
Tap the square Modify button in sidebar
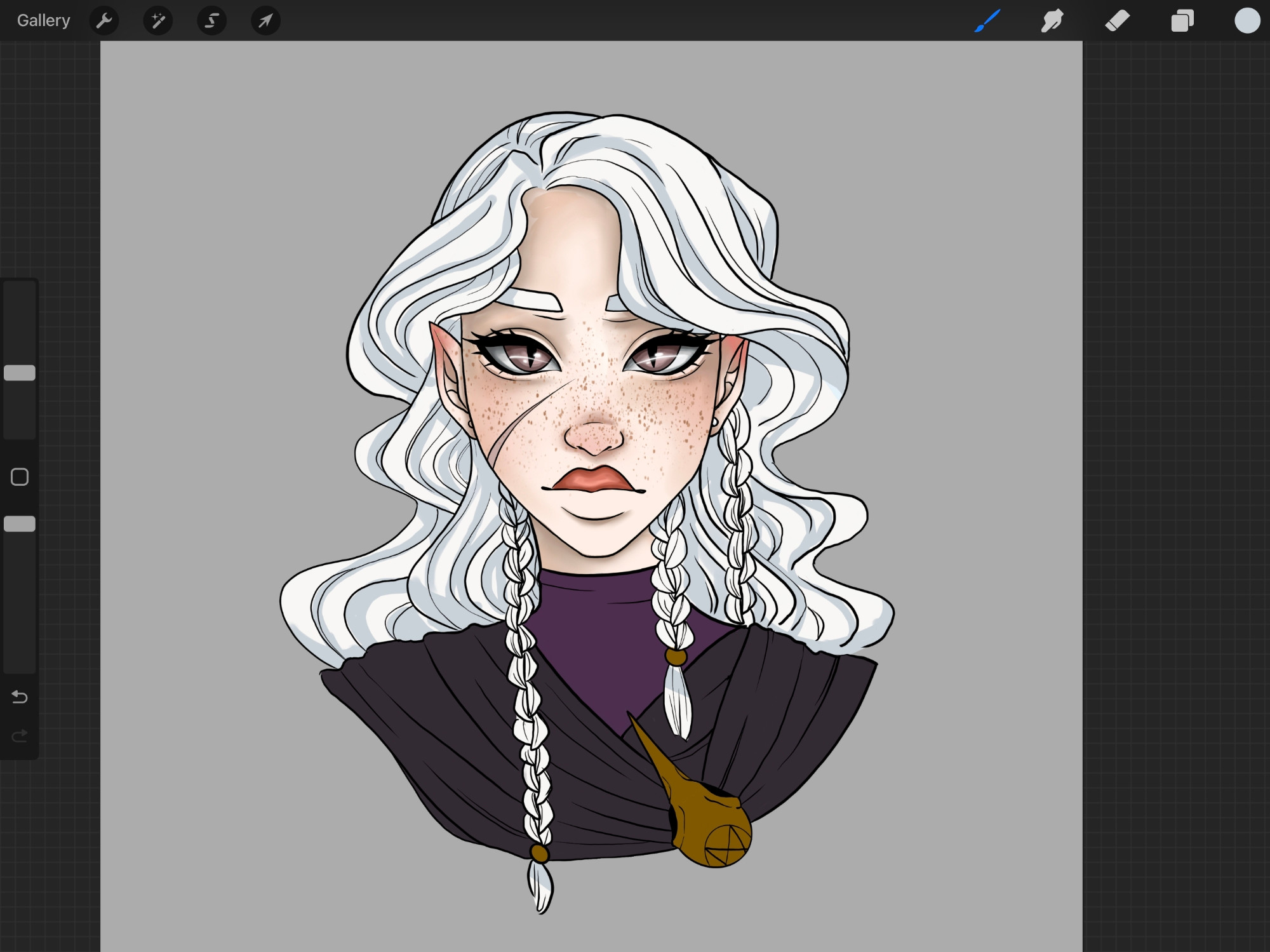(x=20, y=477)
